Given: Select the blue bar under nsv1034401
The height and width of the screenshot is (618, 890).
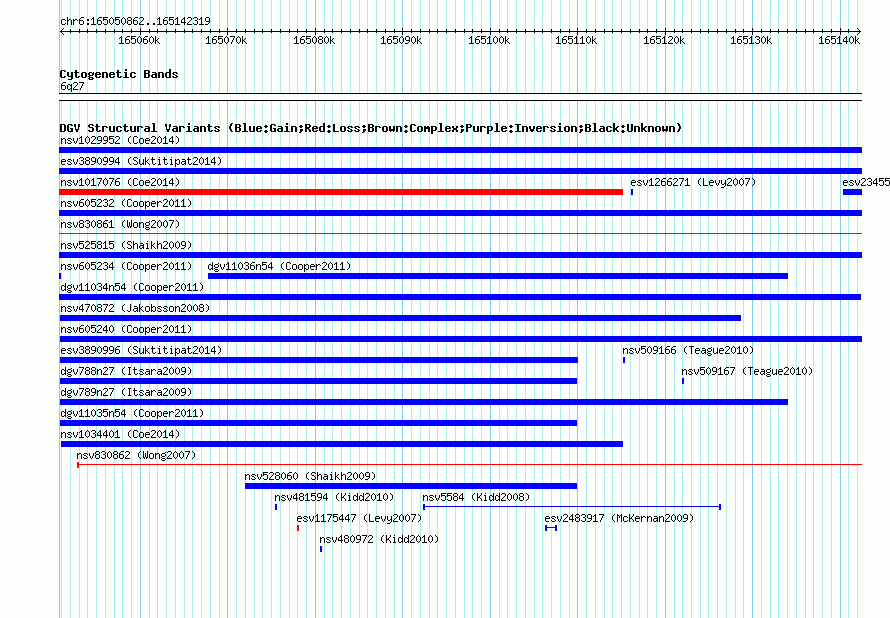Looking at the screenshot, I should [342, 444].
